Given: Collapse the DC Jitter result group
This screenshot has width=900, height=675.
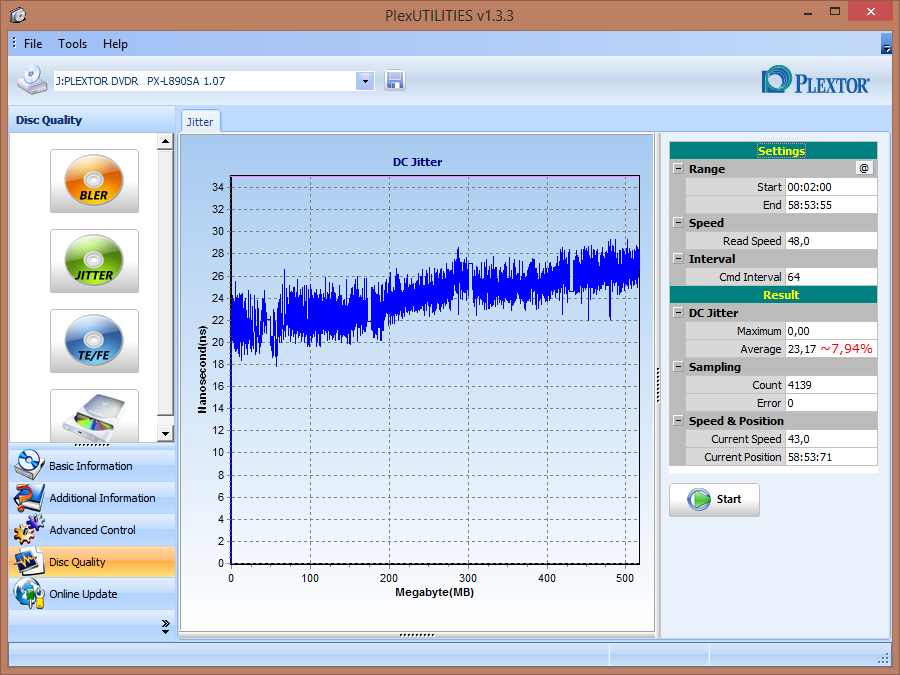Looking at the screenshot, I should [x=678, y=312].
